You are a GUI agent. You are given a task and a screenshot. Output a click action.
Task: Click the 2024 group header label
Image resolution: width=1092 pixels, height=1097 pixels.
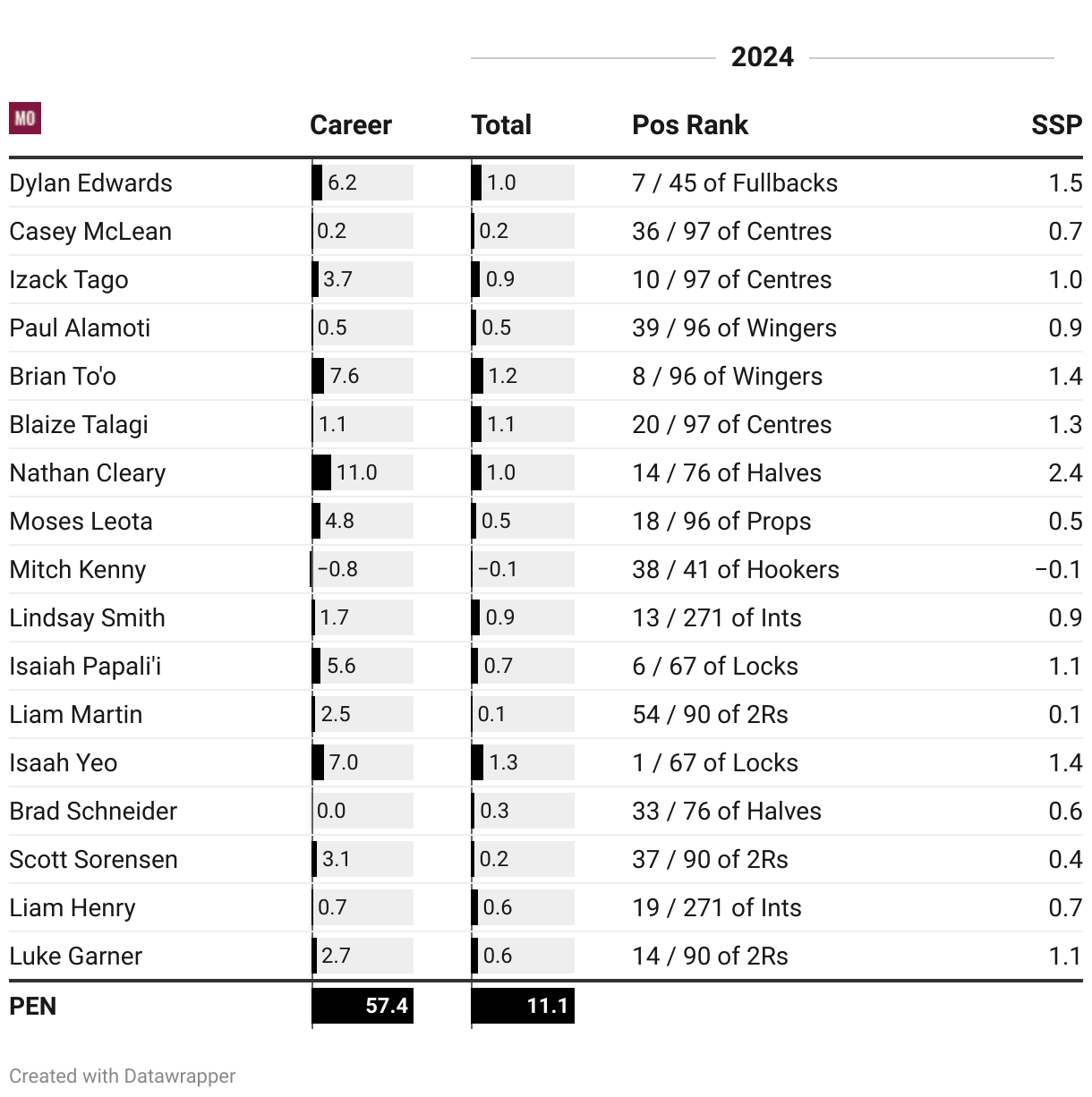(763, 57)
